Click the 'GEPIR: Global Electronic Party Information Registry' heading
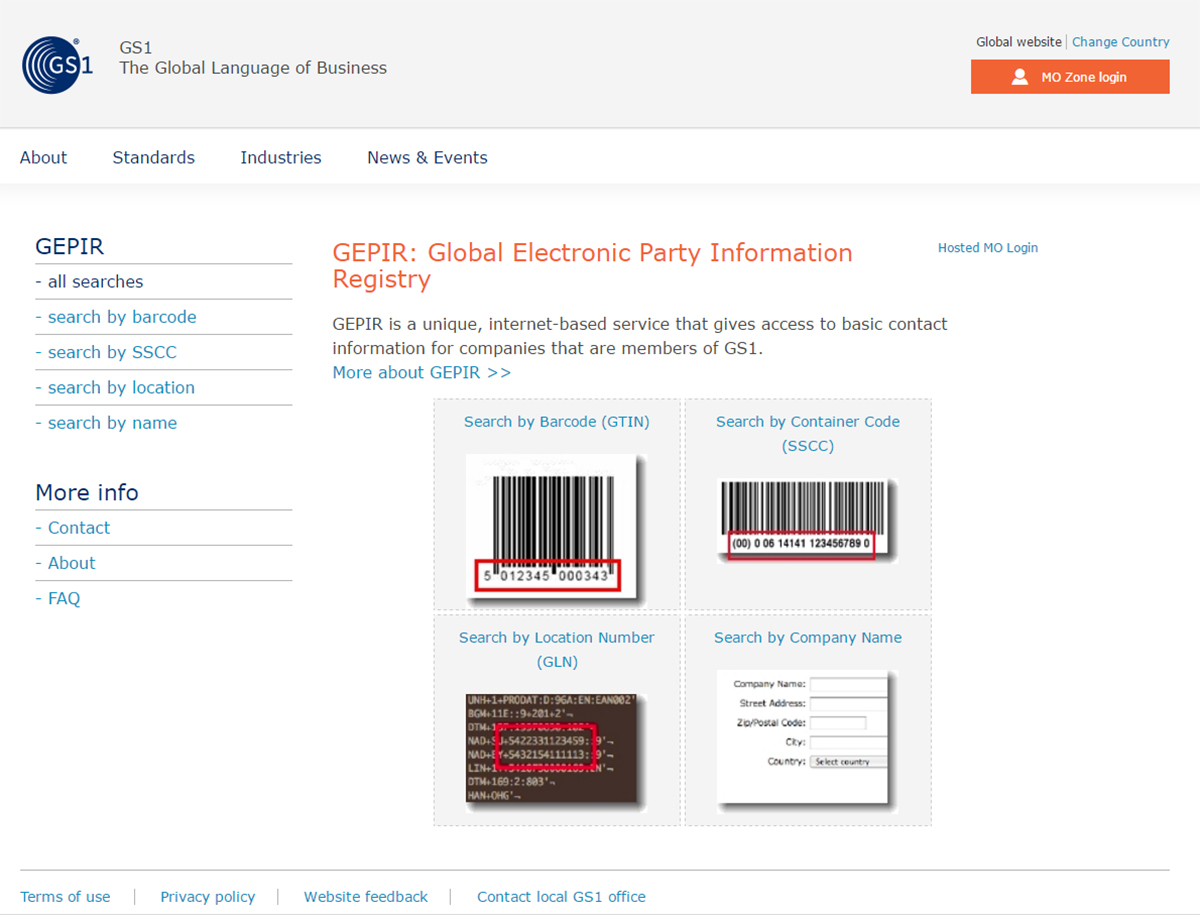Screen dimensions: 1200x915 pos(593,265)
